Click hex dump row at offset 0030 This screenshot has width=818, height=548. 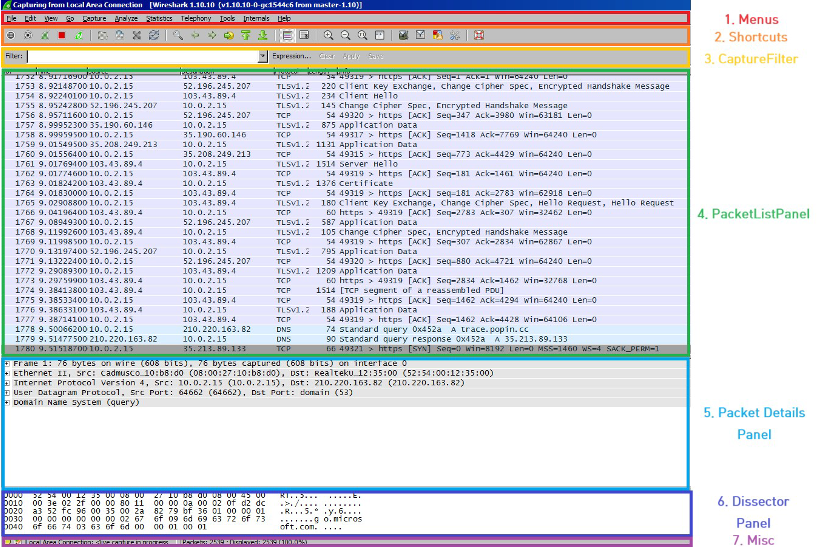(183, 519)
